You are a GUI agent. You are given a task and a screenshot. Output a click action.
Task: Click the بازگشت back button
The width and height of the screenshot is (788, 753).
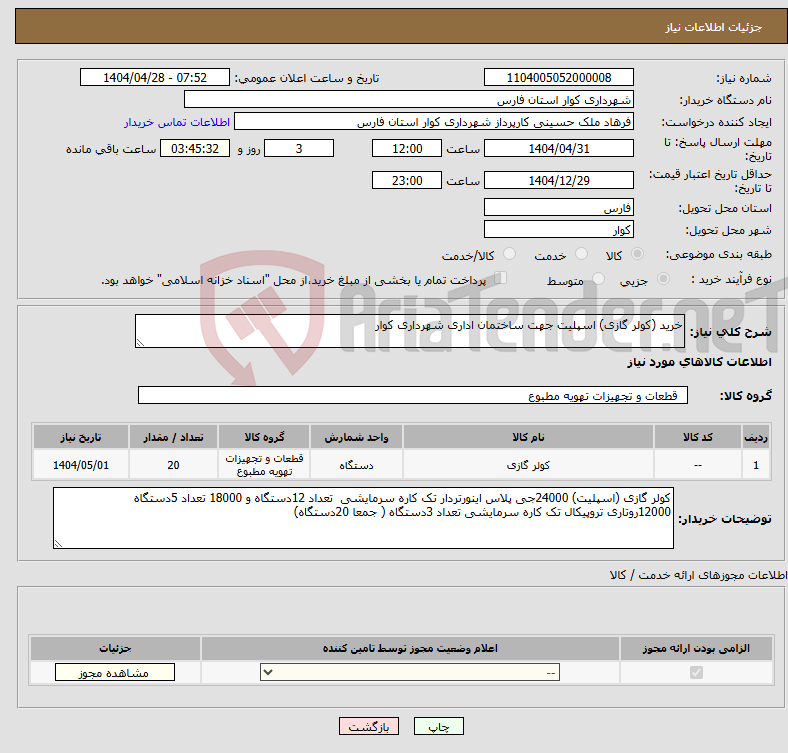pyautogui.click(x=369, y=727)
